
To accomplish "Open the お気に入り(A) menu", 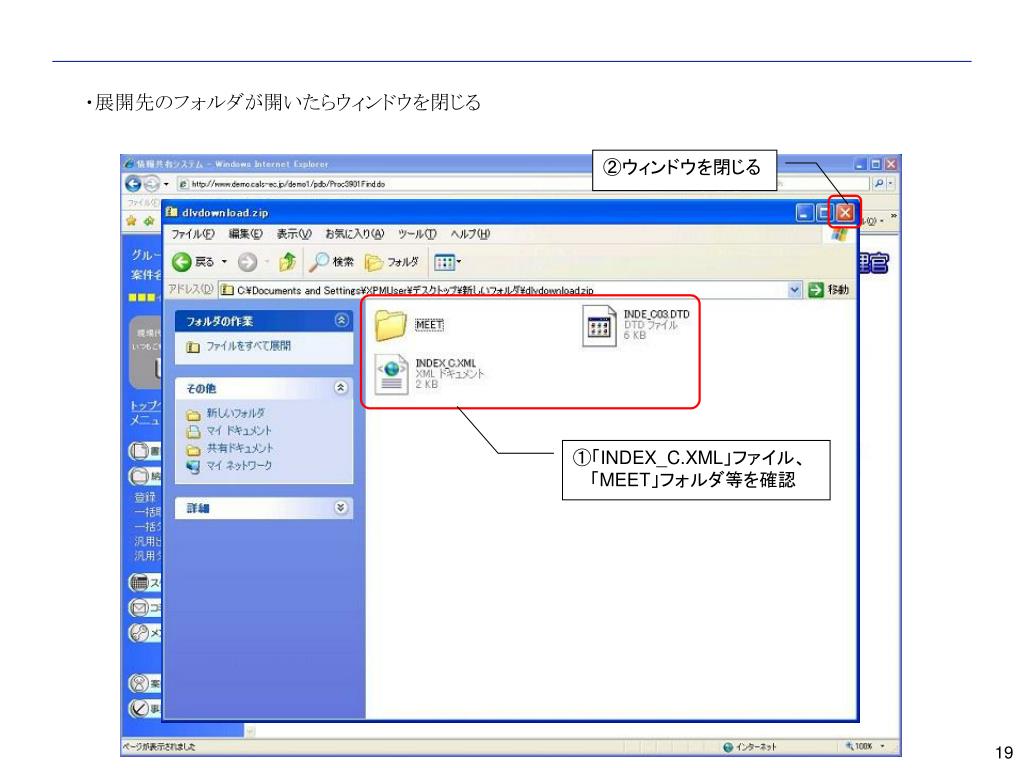I will pos(355,234).
